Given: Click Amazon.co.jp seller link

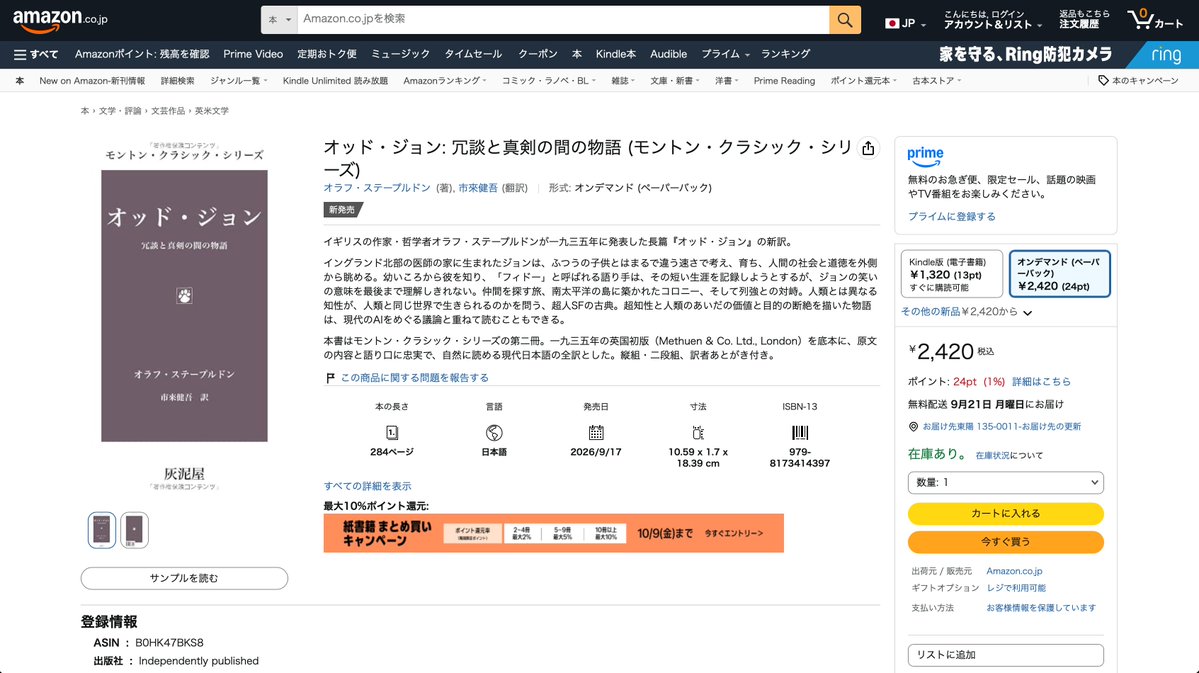Looking at the screenshot, I should 1014,571.
